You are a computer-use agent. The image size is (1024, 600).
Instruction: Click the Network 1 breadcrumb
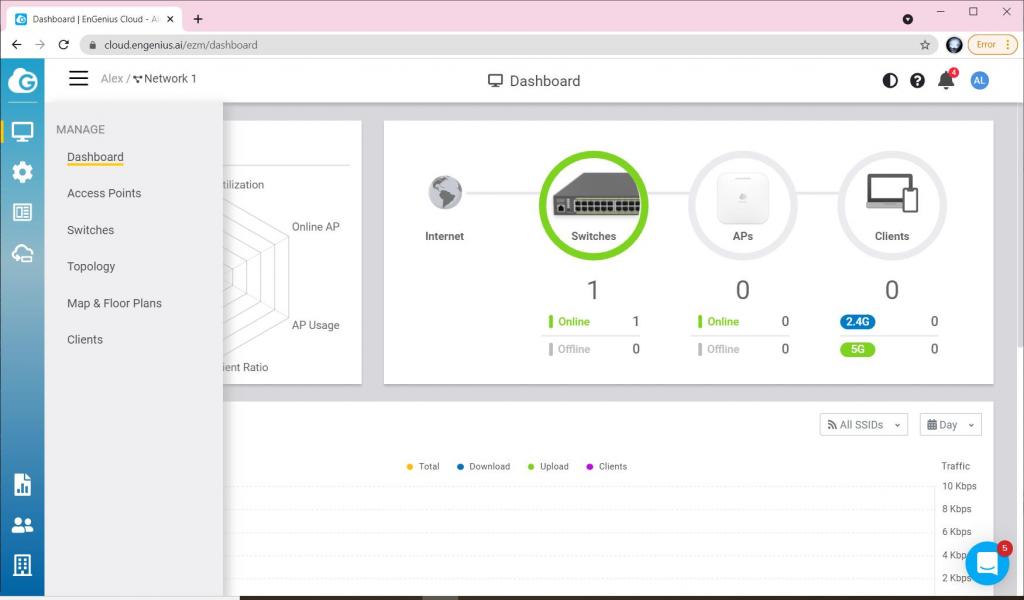165,78
